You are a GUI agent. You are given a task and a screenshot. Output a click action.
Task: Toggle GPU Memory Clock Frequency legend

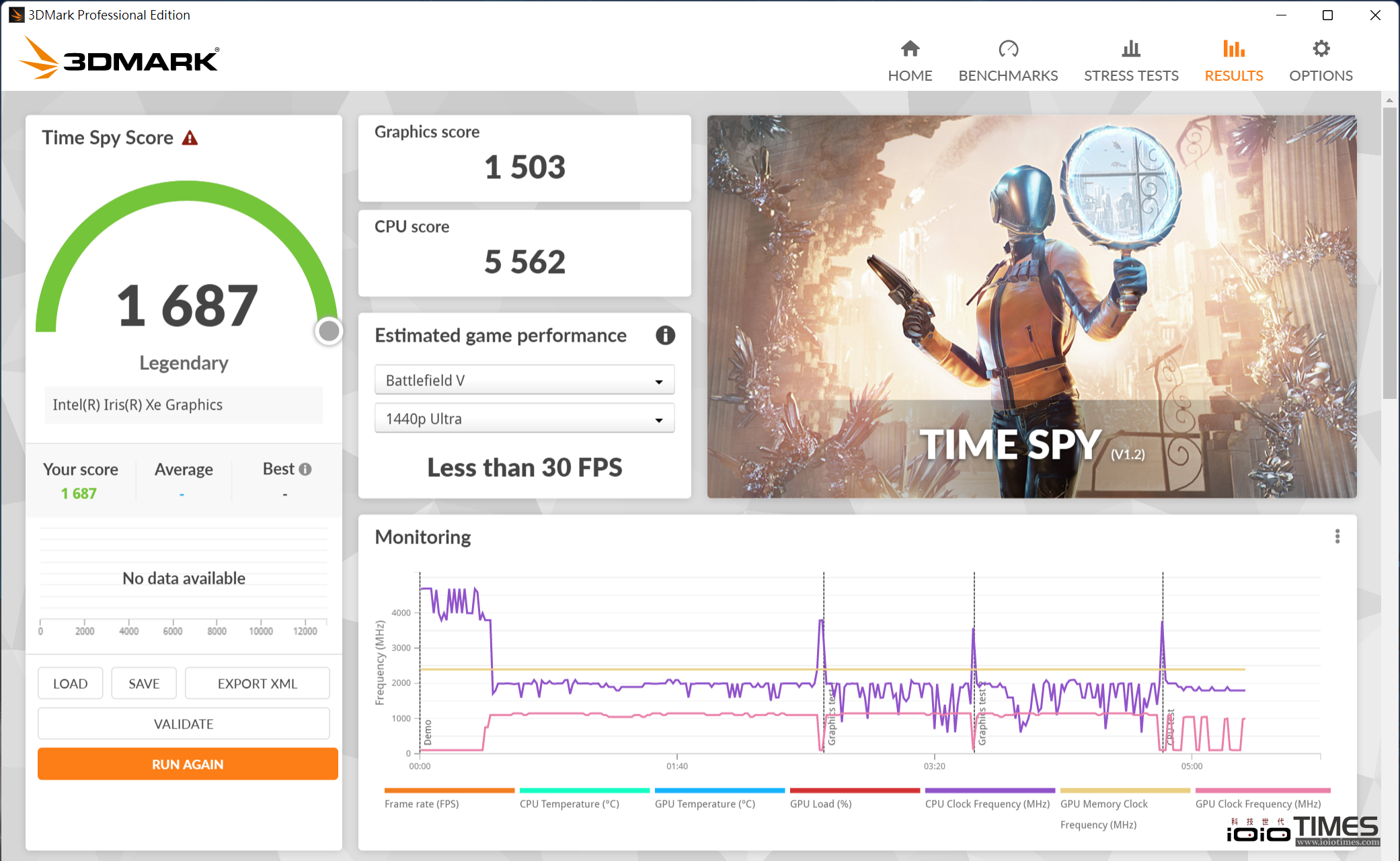pos(1124,809)
